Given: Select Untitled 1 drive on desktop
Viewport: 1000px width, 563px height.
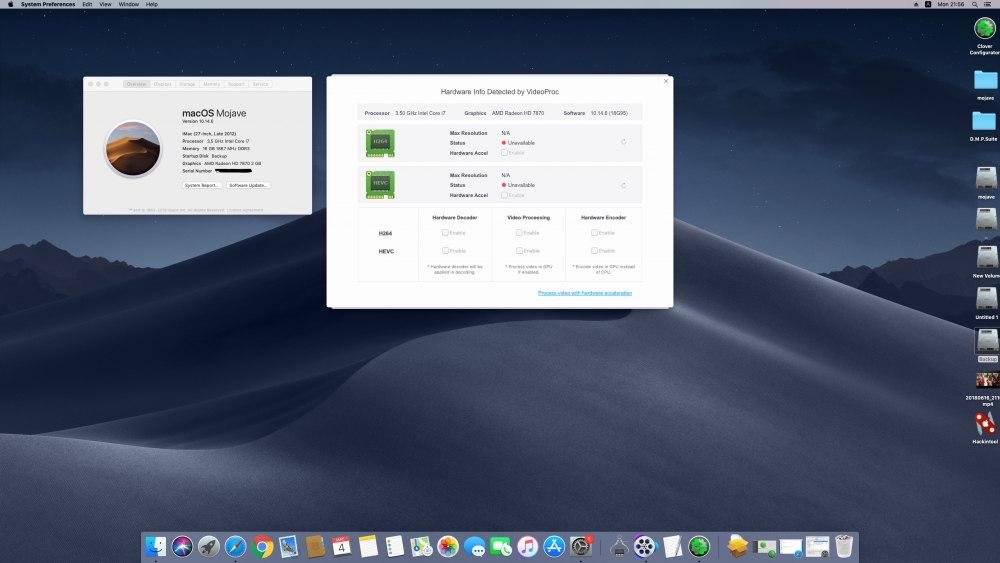Looking at the screenshot, I should click(987, 299).
